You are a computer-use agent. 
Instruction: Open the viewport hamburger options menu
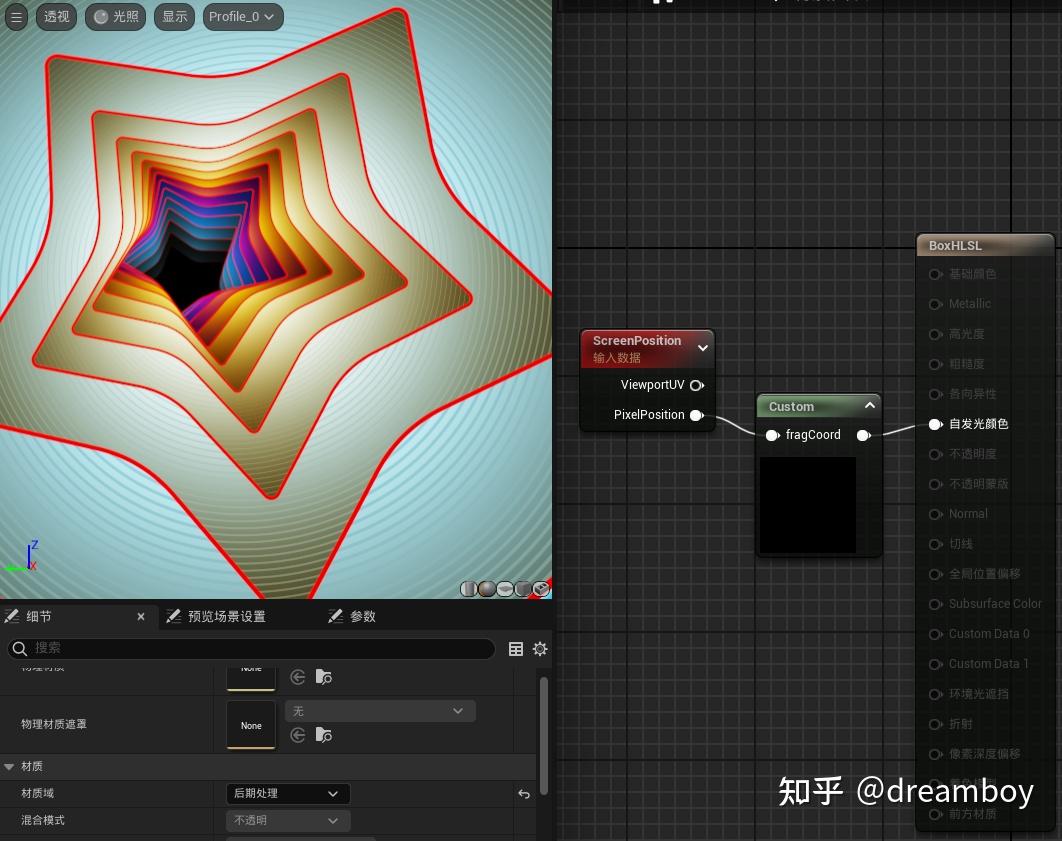click(16, 17)
